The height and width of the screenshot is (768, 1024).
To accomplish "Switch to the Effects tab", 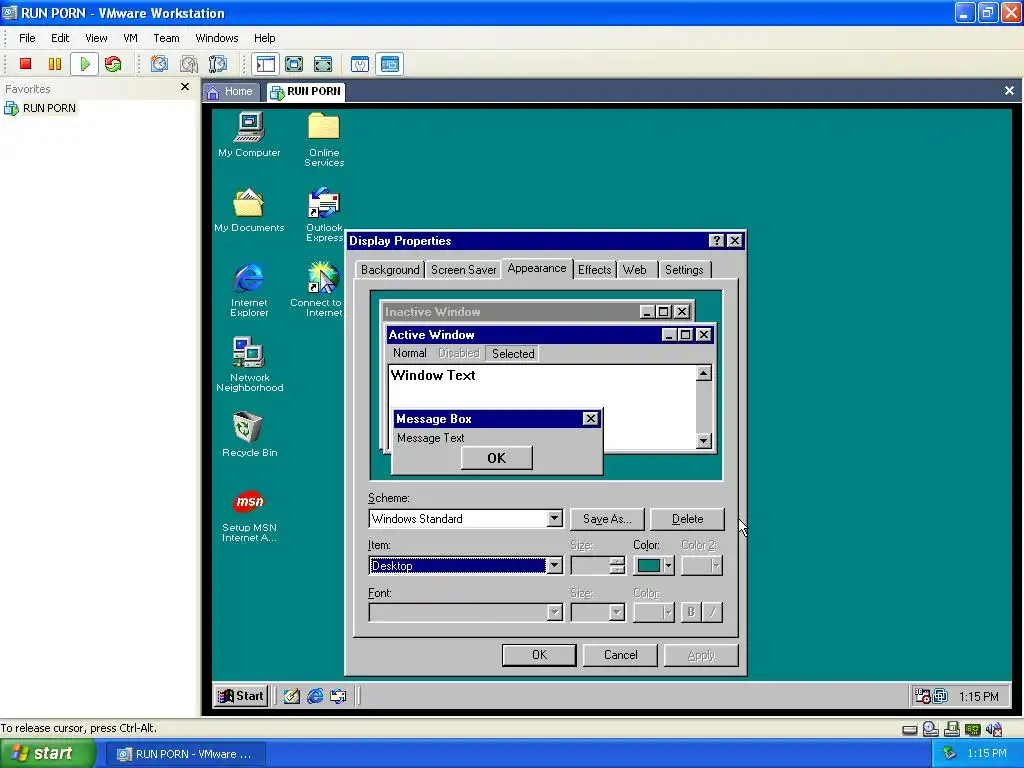I will pos(594,270).
